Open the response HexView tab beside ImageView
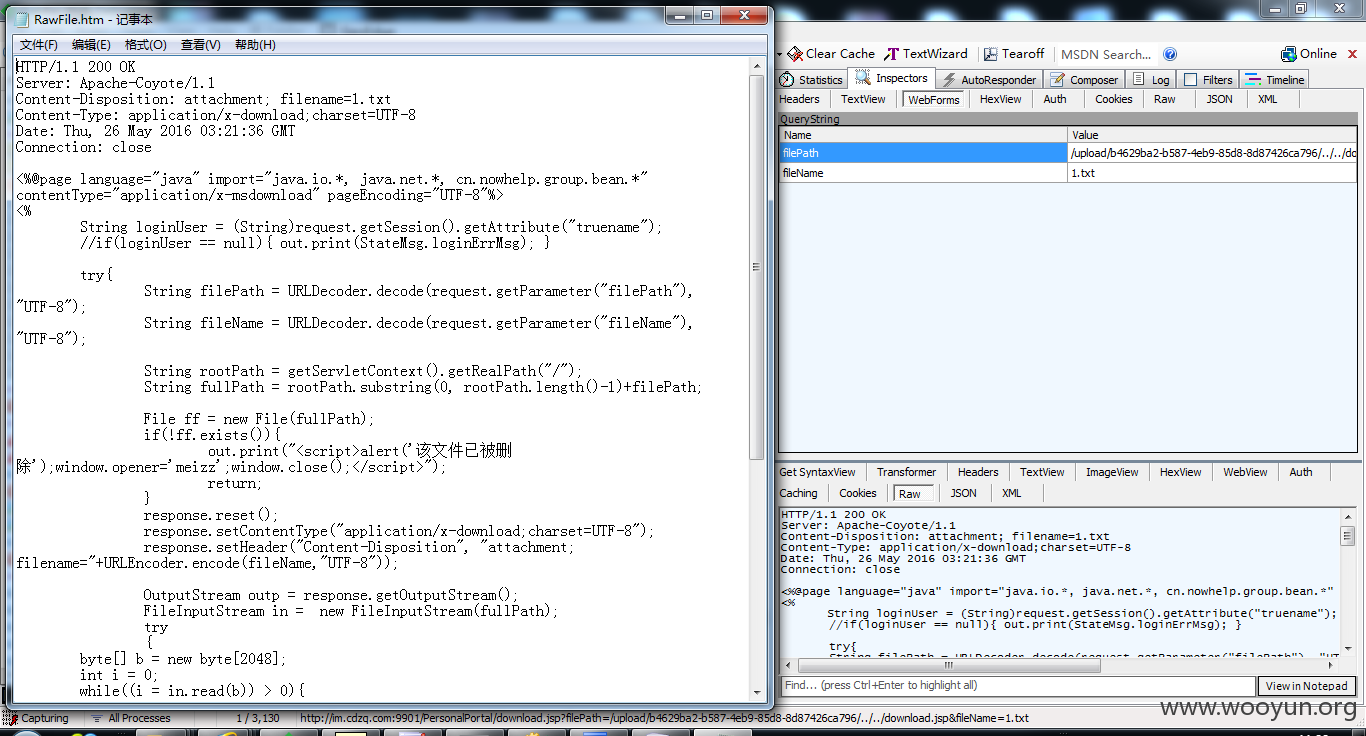The height and width of the screenshot is (736, 1366). (1180, 472)
